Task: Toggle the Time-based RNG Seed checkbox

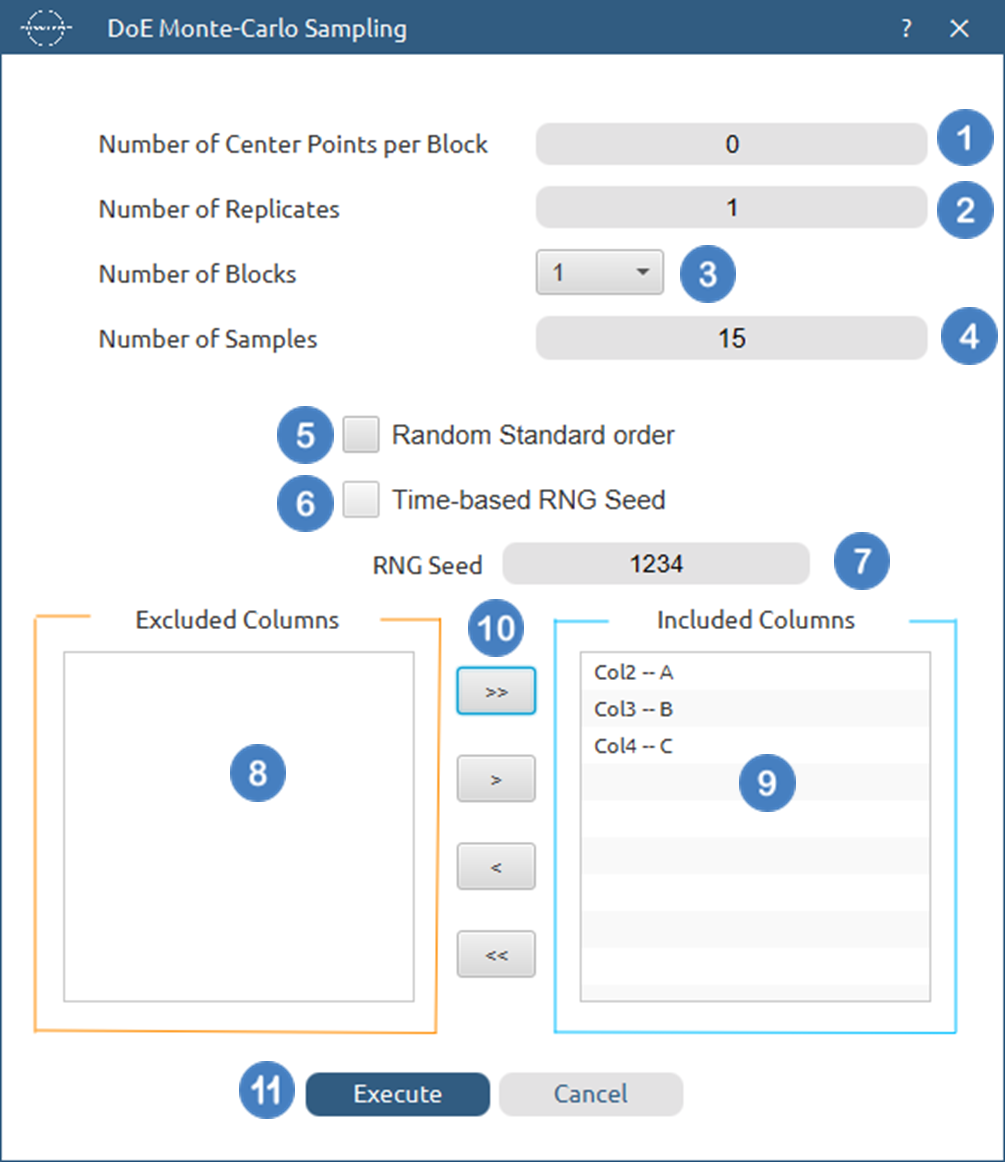Action: point(360,499)
